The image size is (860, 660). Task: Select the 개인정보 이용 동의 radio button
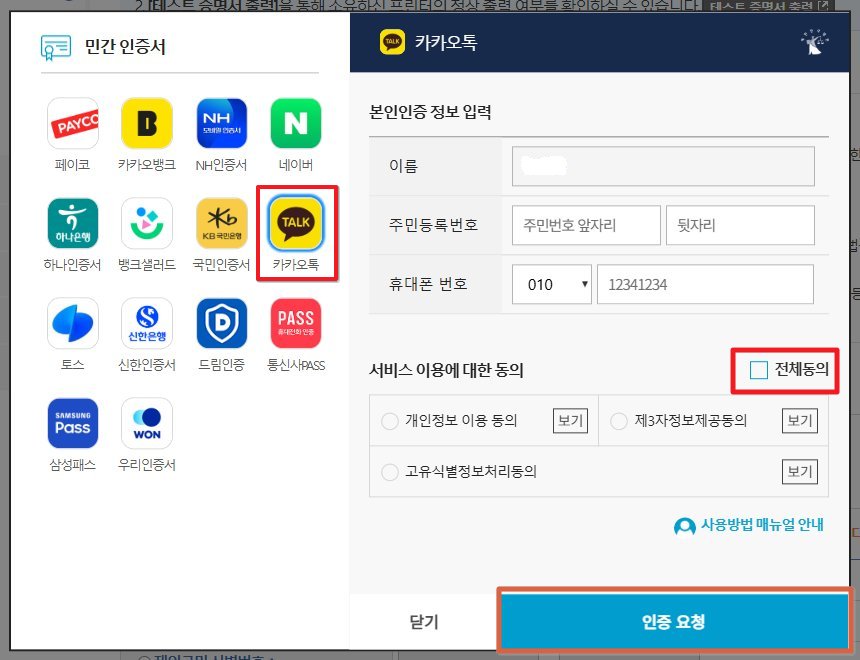point(390,421)
